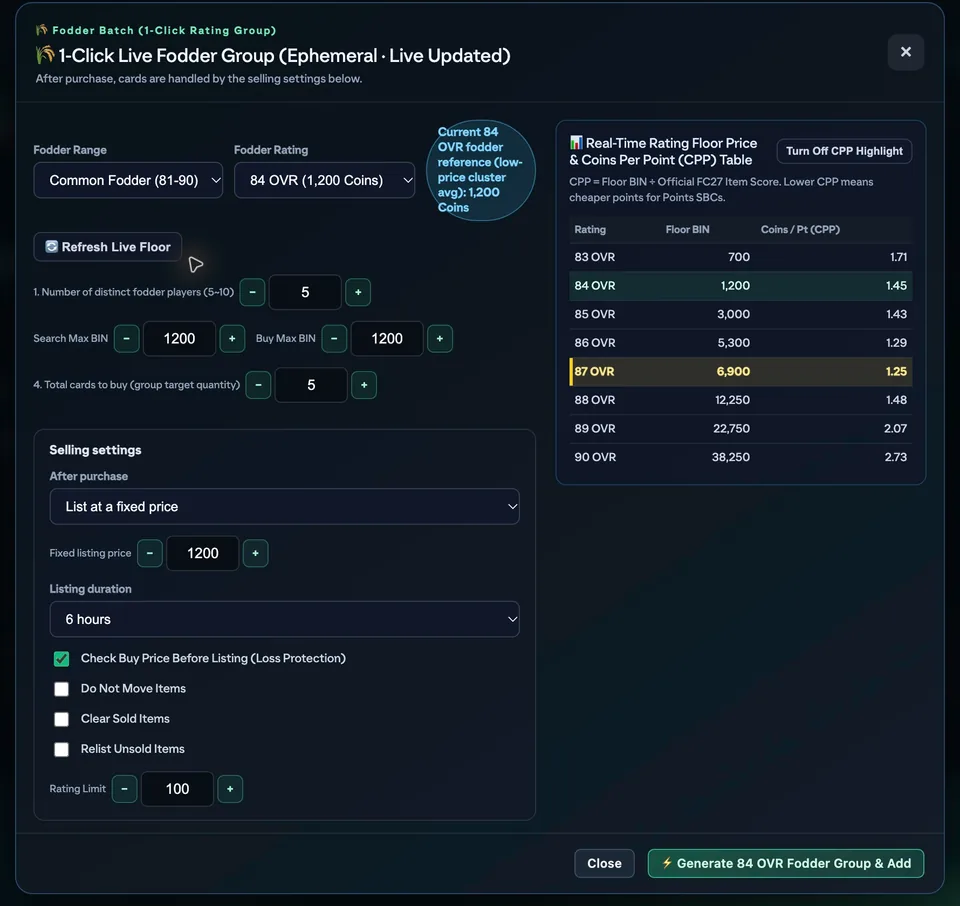The image size is (960, 906).
Task: Increase Search Max BIN value
Action: pyautogui.click(x=232, y=339)
